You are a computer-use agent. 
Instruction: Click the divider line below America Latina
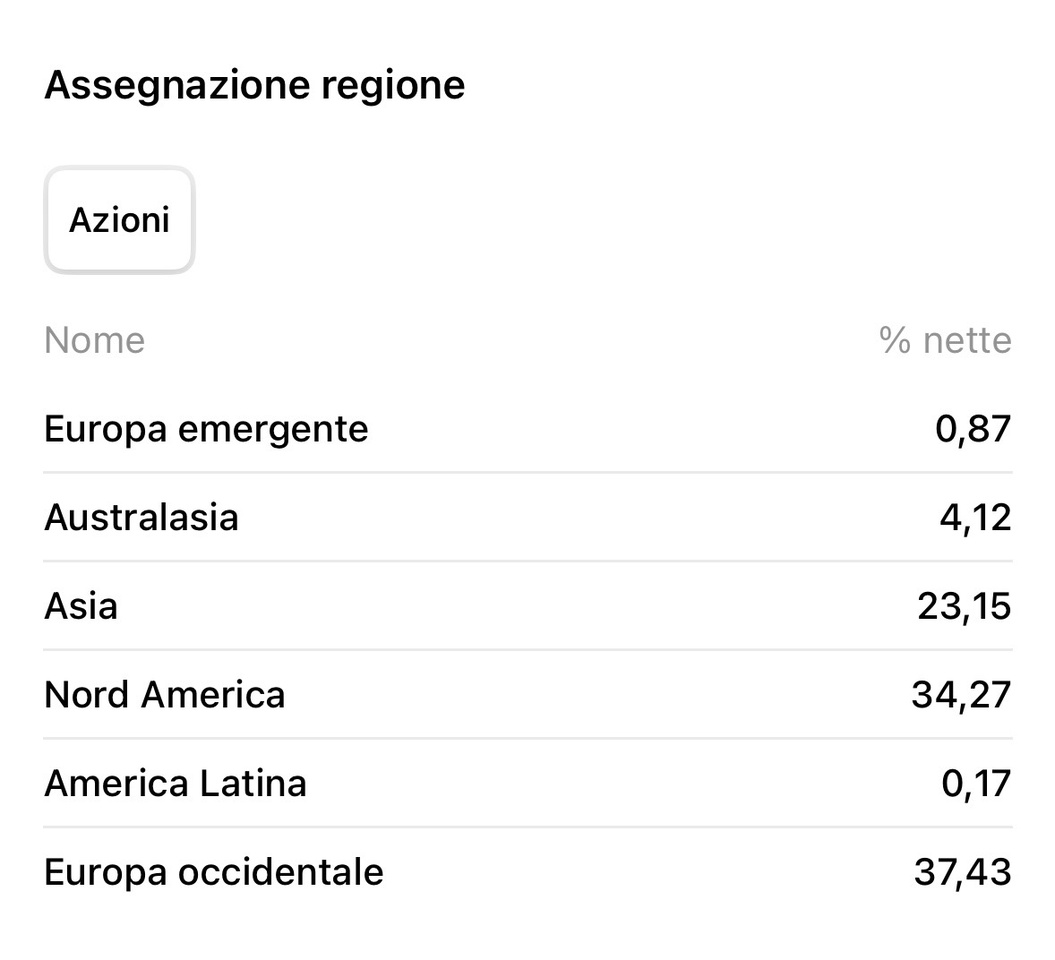528,827
